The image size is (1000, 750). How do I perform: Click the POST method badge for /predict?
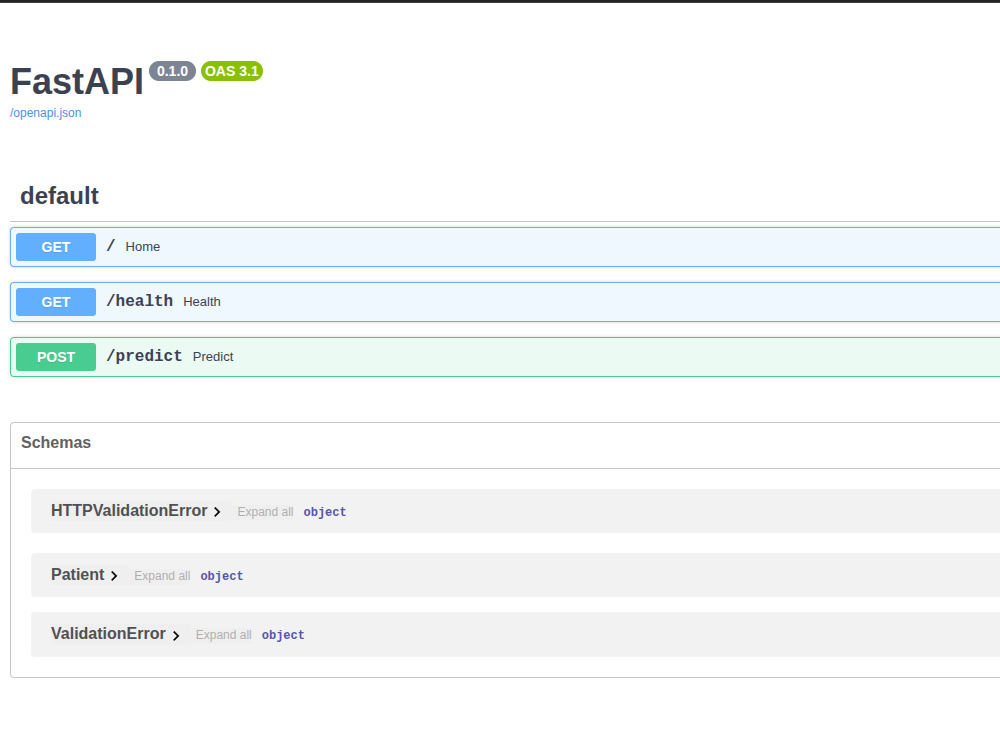click(x=56, y=357)
